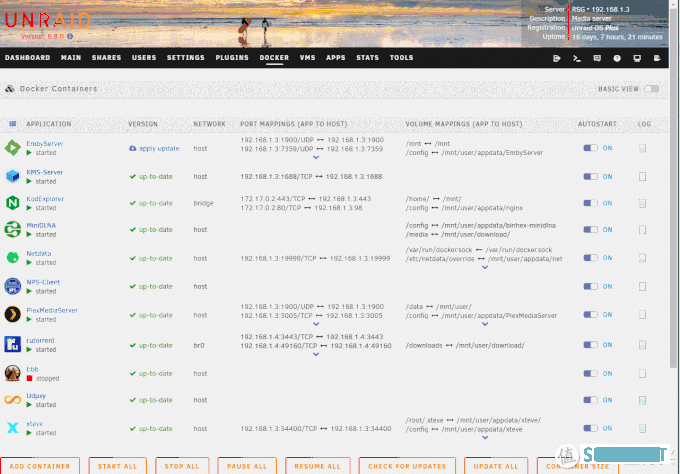Open the rutorrent log icon
The width and height of the screenshot is (680, 474).
642,345
